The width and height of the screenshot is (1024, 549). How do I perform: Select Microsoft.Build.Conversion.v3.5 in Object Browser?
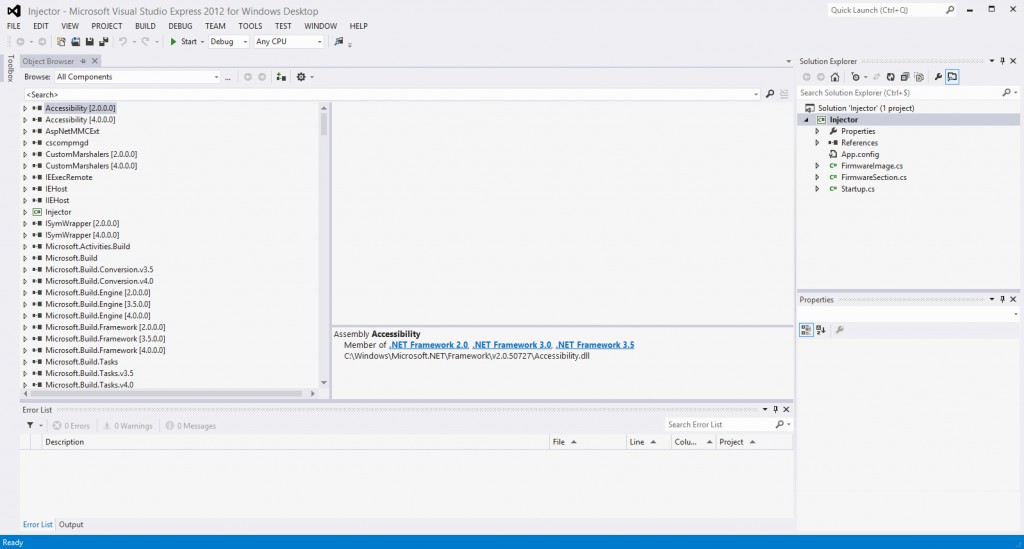pos(99,270)
